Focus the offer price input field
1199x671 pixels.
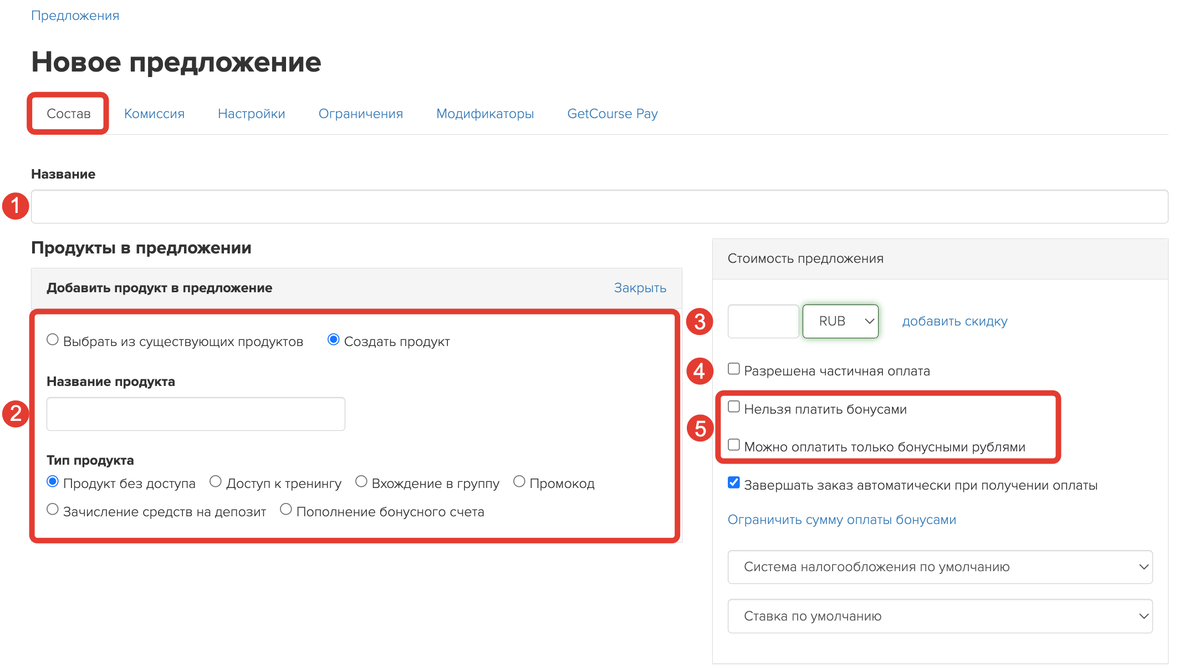[x=763, y=322]
